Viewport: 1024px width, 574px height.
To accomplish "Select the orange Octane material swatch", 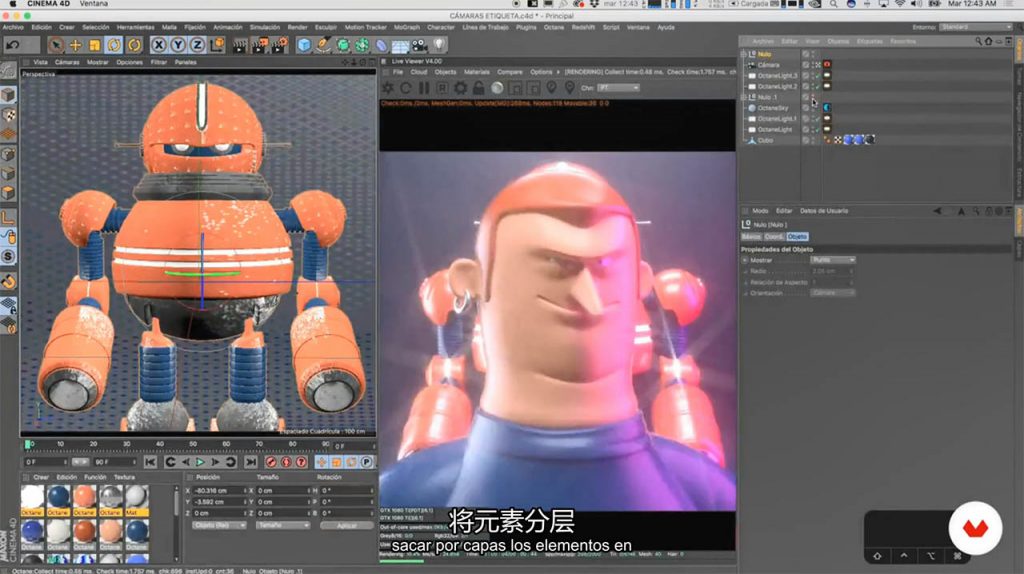I will click(84, 500).
